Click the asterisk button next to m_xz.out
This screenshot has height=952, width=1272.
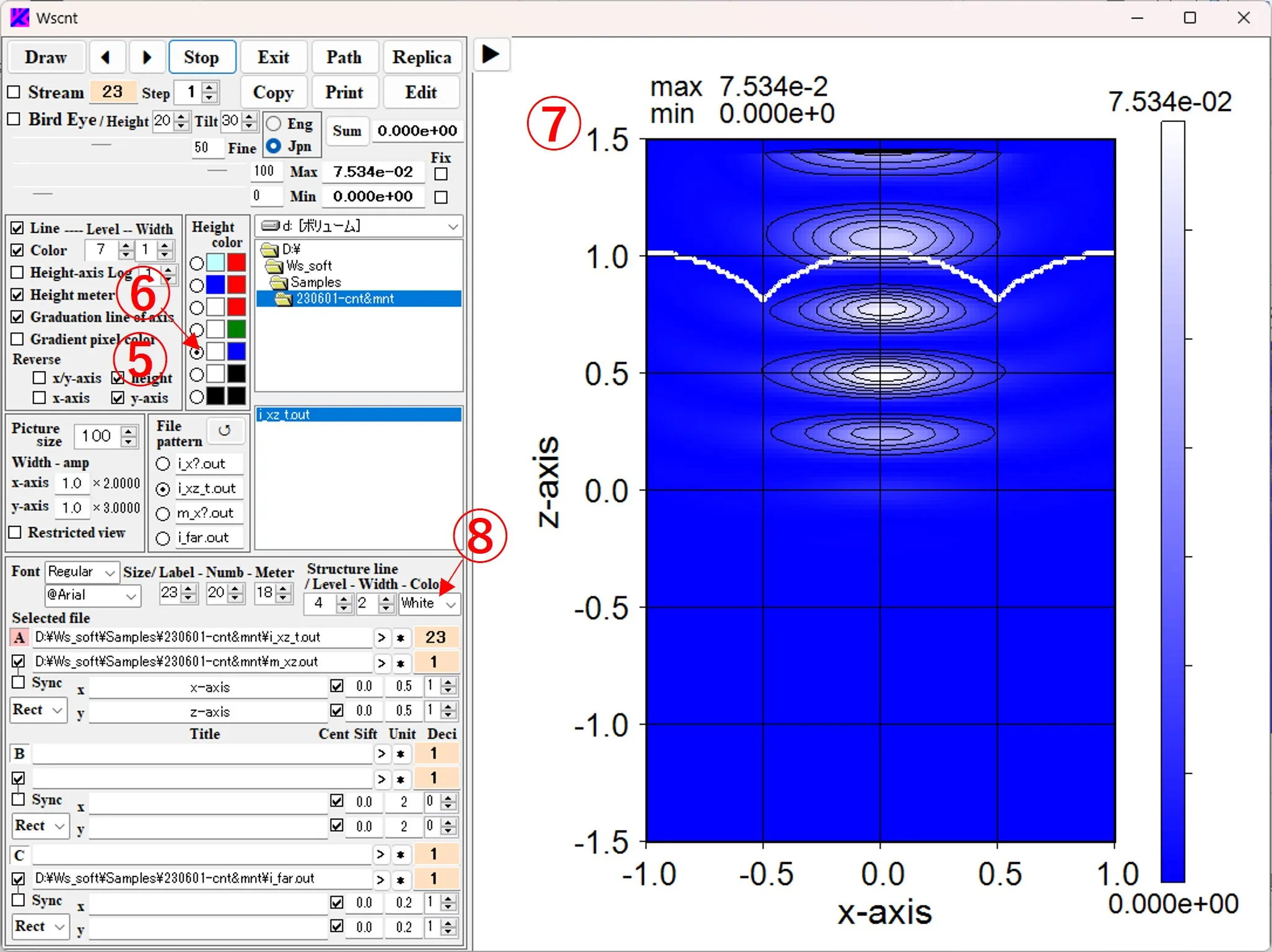[401, 662]
